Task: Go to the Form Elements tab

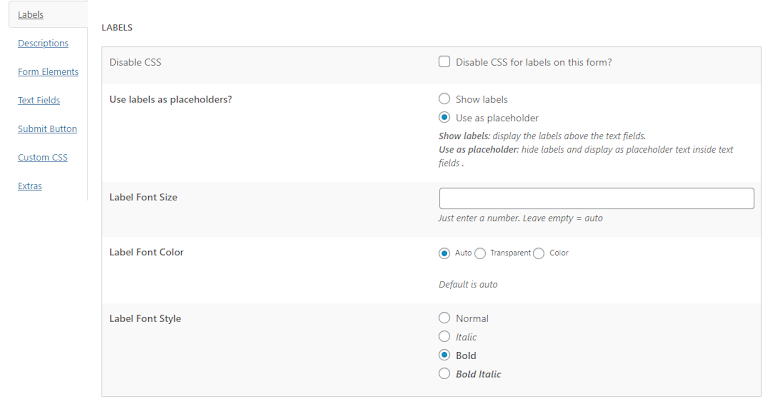Action: pos(48,72)
